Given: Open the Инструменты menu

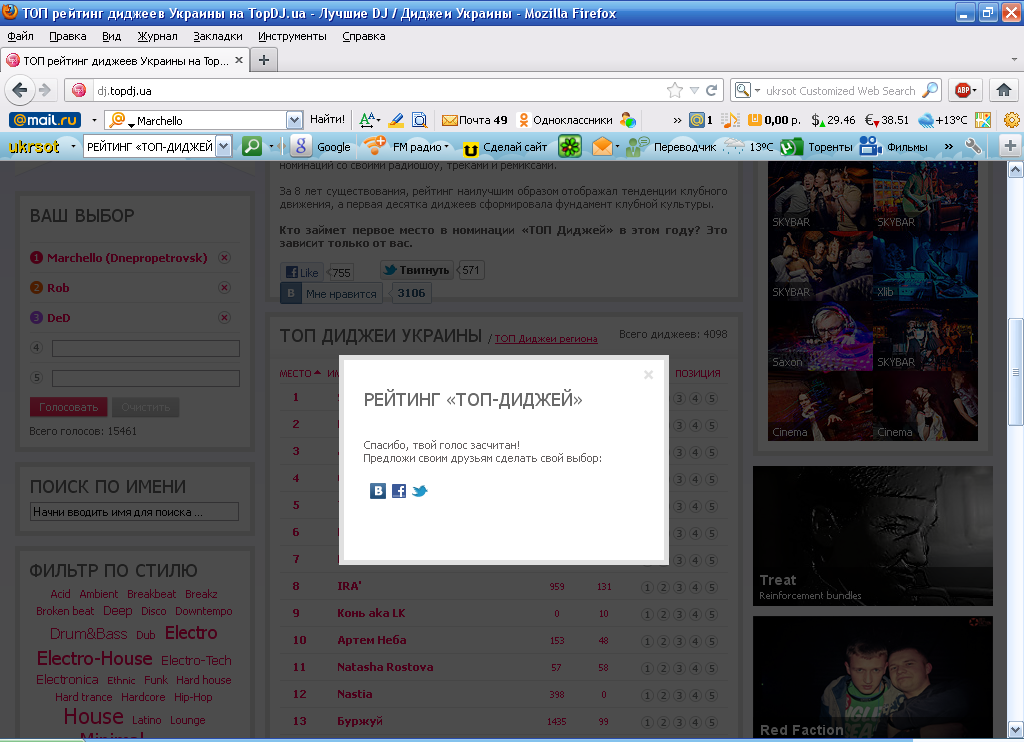Looking at the screenshot, I should [292, 36].
